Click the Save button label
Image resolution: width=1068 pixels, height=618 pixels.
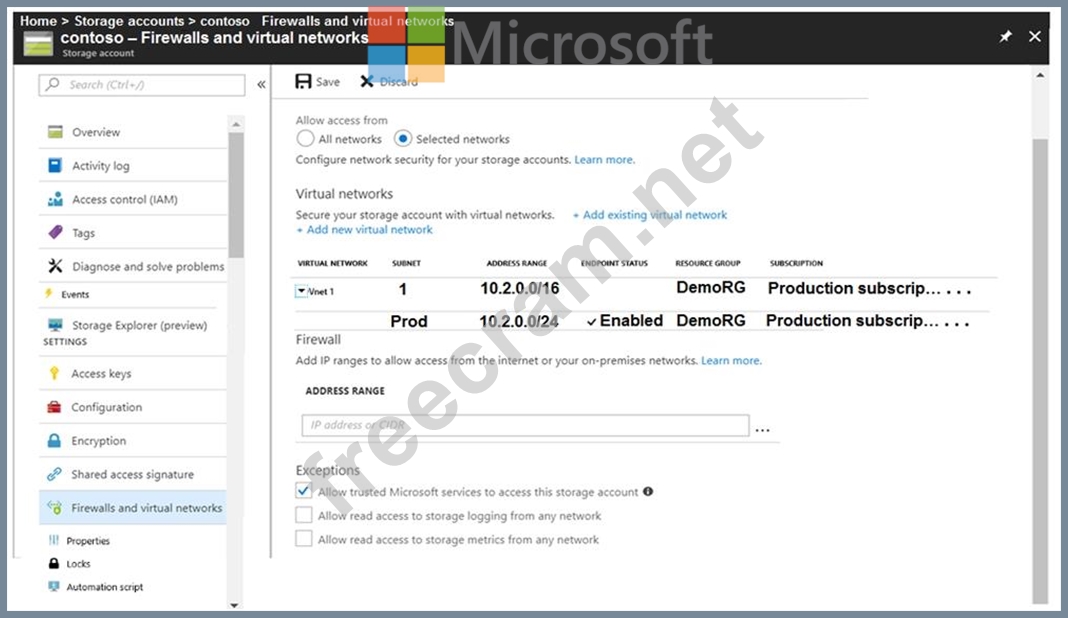[328, 82]
